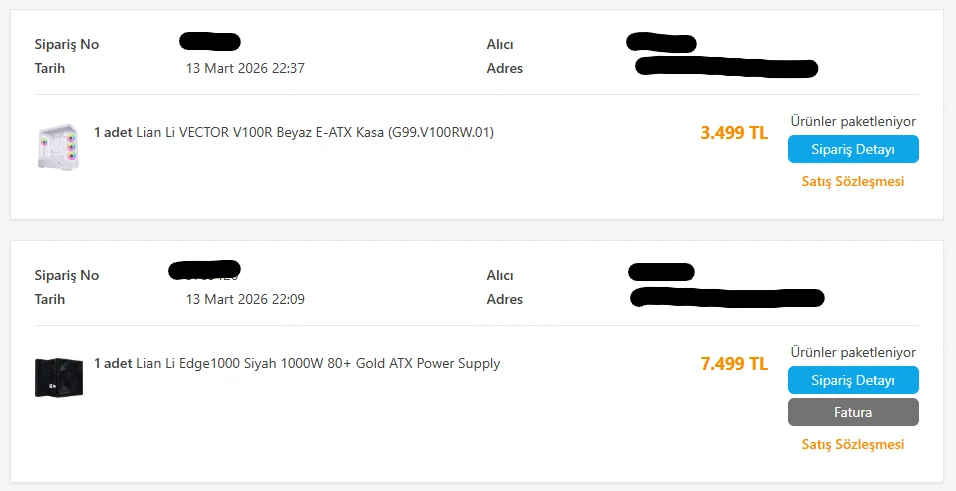Click the gray Fatura button
956x491 pixels.
tap(853, 412)
